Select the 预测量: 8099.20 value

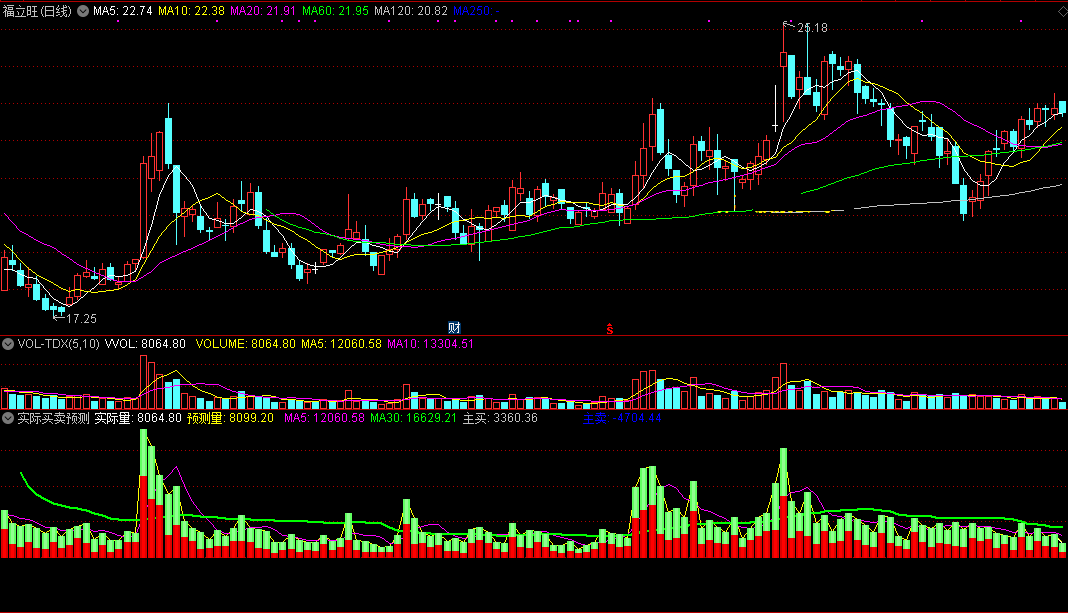tap(230, 418)
